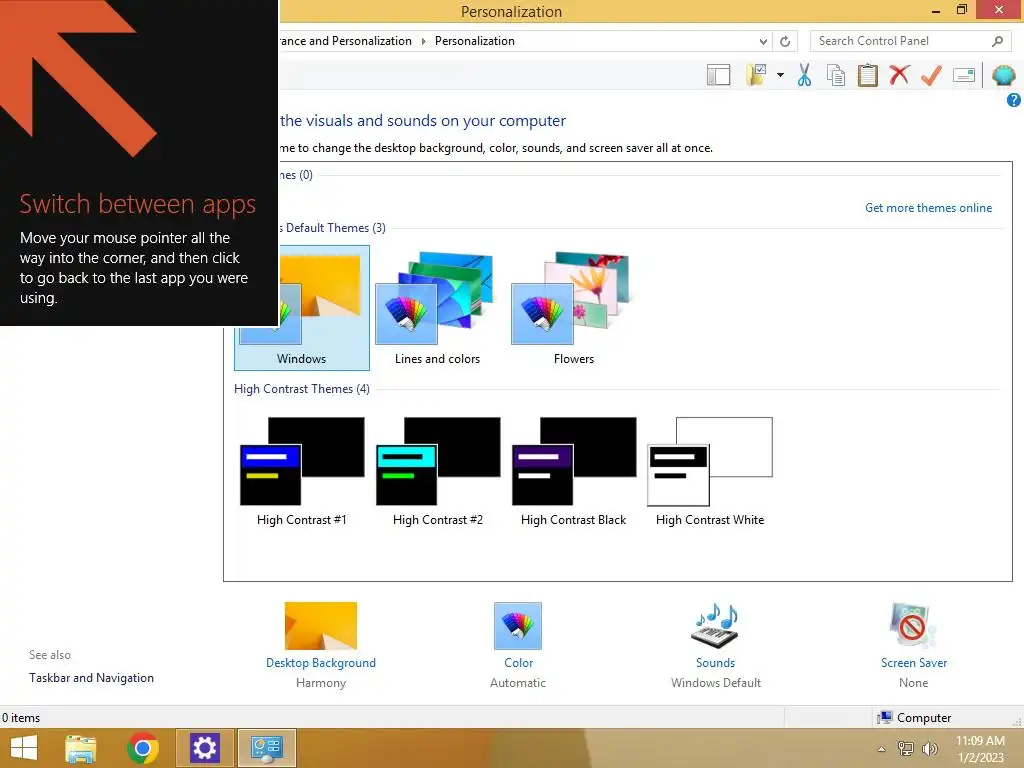
Task: Apply the High Contrast White theme
Action: click(x=710, y=472)
